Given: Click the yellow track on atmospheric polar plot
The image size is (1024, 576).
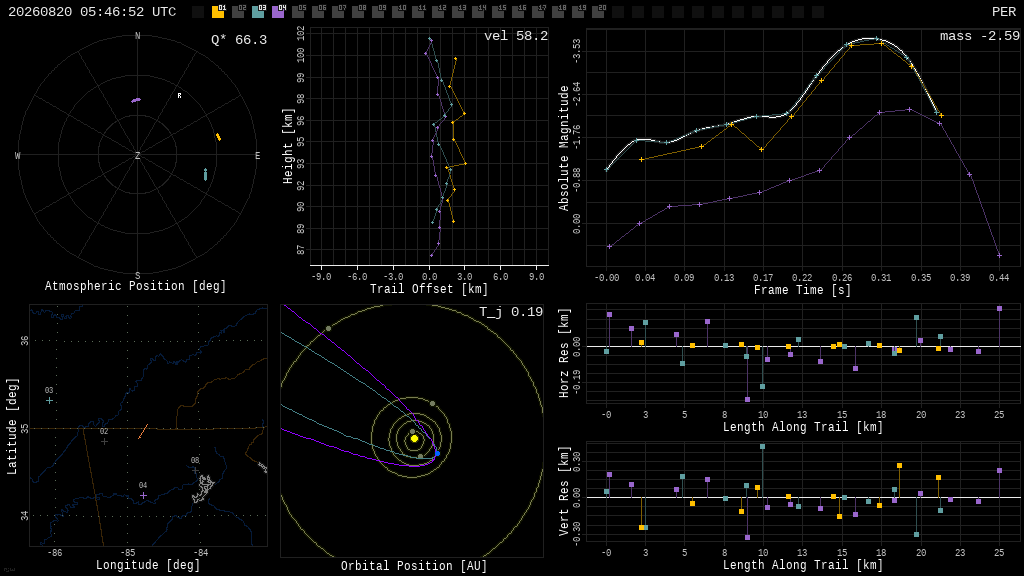Looking at the screenshot, I should coord(219,137).
